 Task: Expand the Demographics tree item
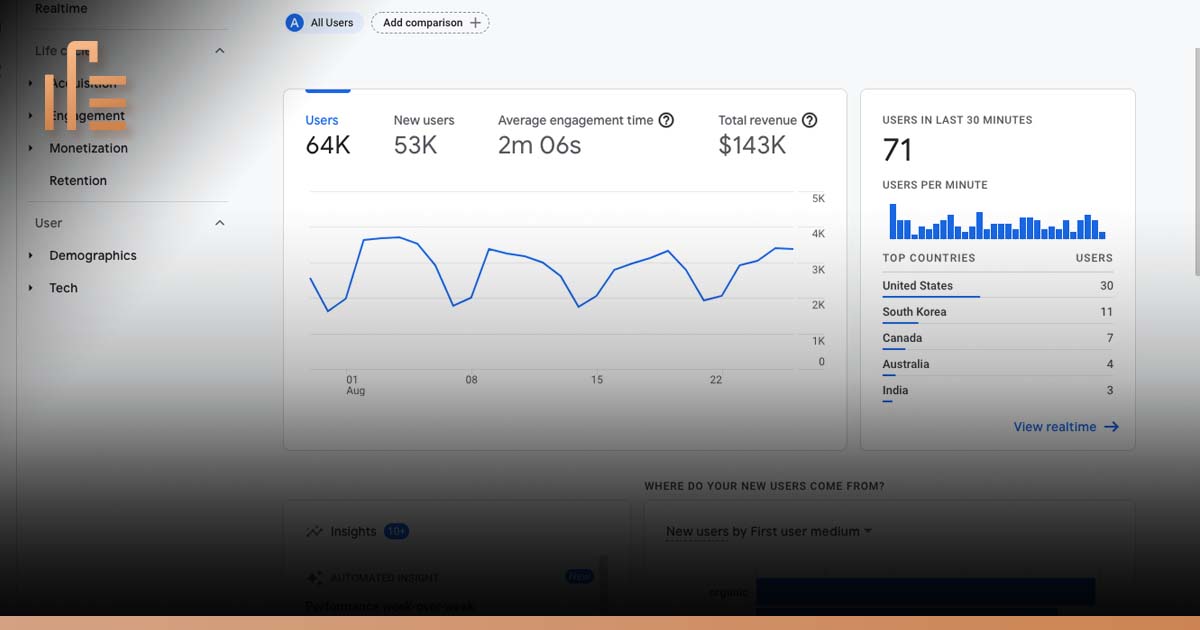31,256
